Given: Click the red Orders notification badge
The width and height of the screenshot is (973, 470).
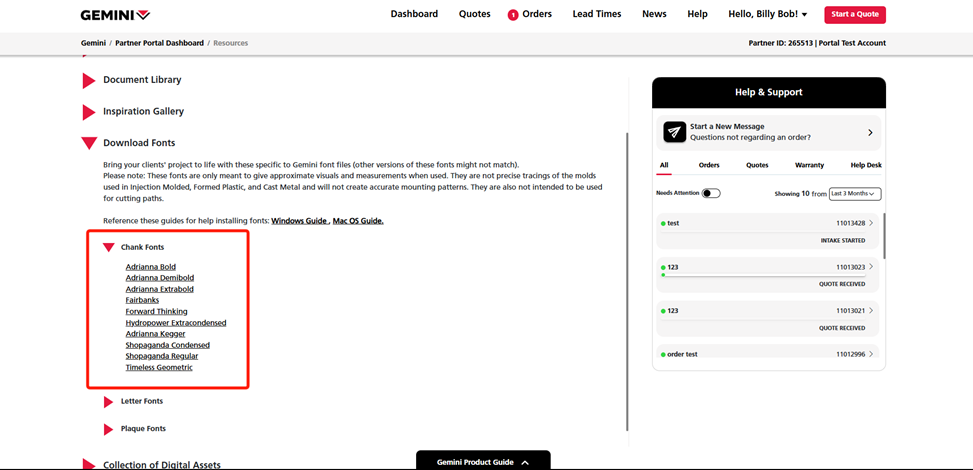Looking at the screenshot, I should [x=513, y=15].
